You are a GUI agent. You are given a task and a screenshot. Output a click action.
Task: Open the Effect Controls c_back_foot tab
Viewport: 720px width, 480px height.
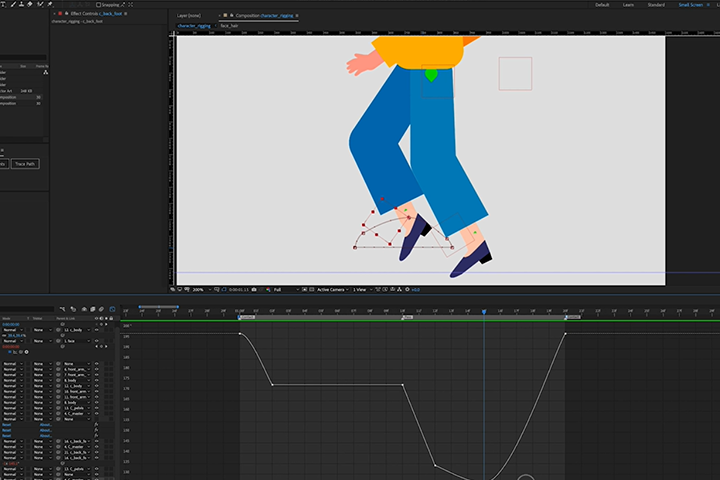[96, 14]
